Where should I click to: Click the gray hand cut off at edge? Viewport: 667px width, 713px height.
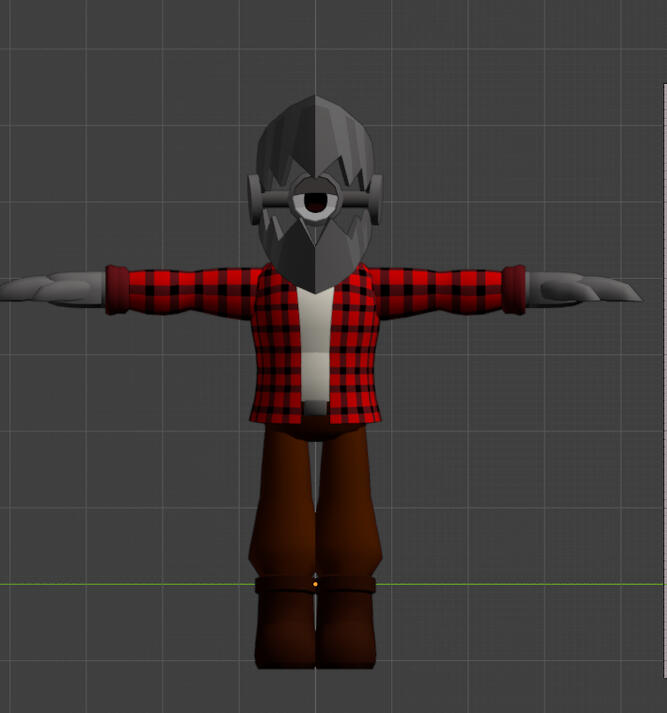point(52,290)
